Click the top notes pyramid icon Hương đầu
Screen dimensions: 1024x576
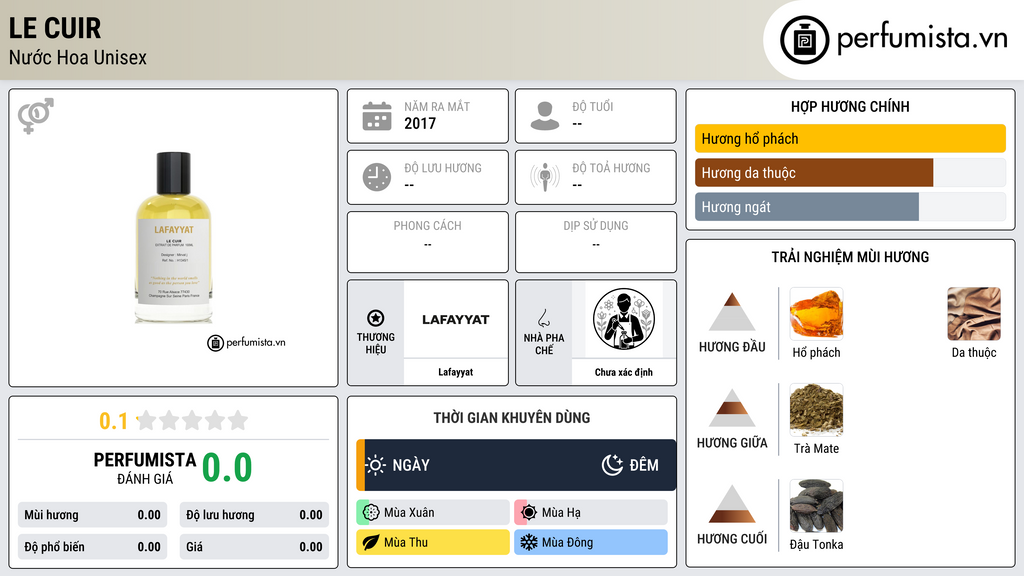pos(732,312)
